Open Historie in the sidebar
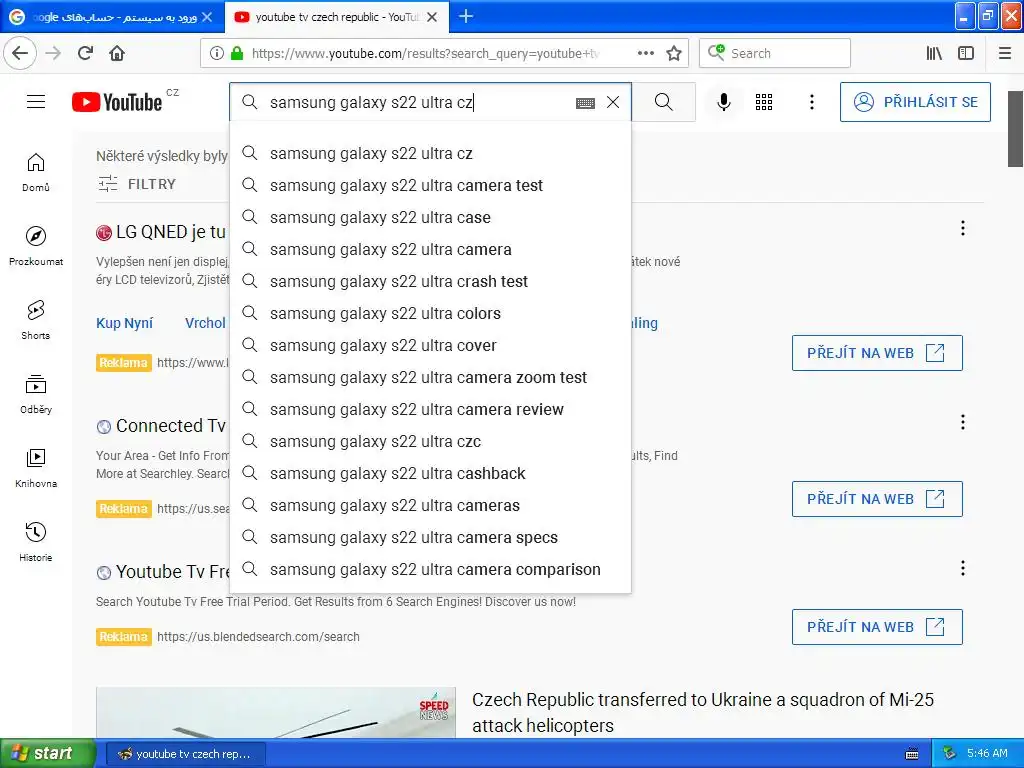Screen dimensions: 1024x768 coord(36,542)
